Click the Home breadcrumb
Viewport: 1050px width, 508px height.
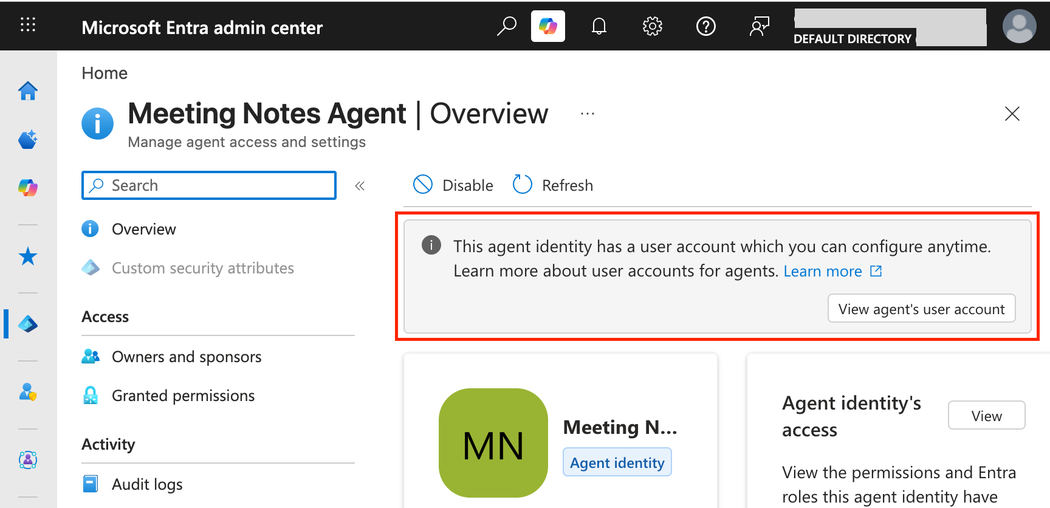[104, 73]
